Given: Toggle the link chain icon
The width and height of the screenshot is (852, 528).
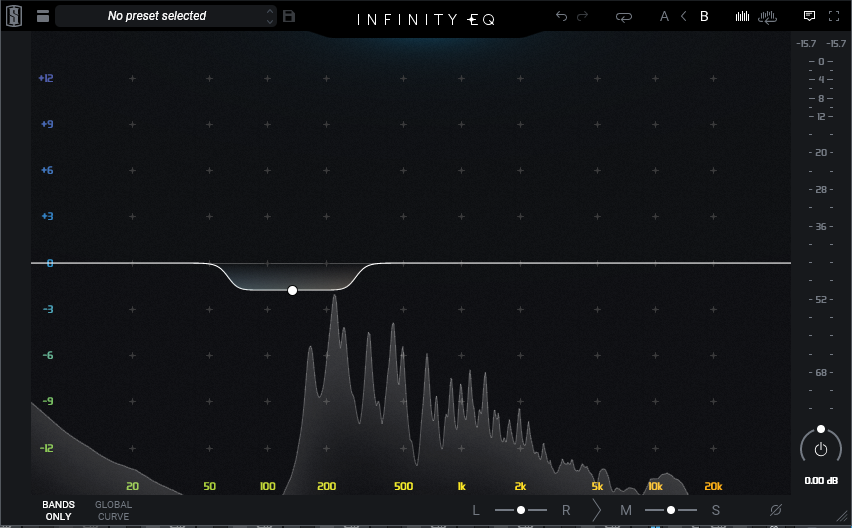Looking at the screenshot, I should (624, 17).
